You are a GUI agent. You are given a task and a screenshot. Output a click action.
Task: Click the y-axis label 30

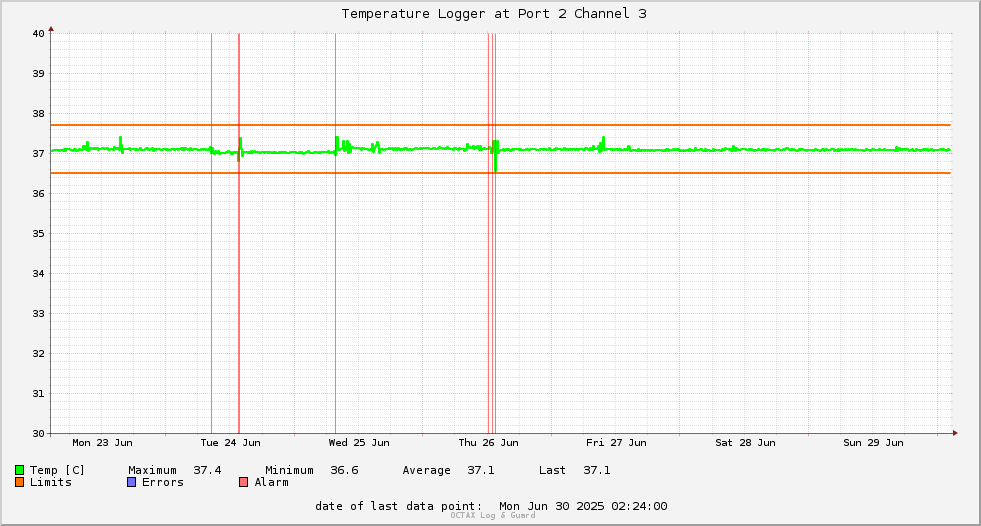39,434
